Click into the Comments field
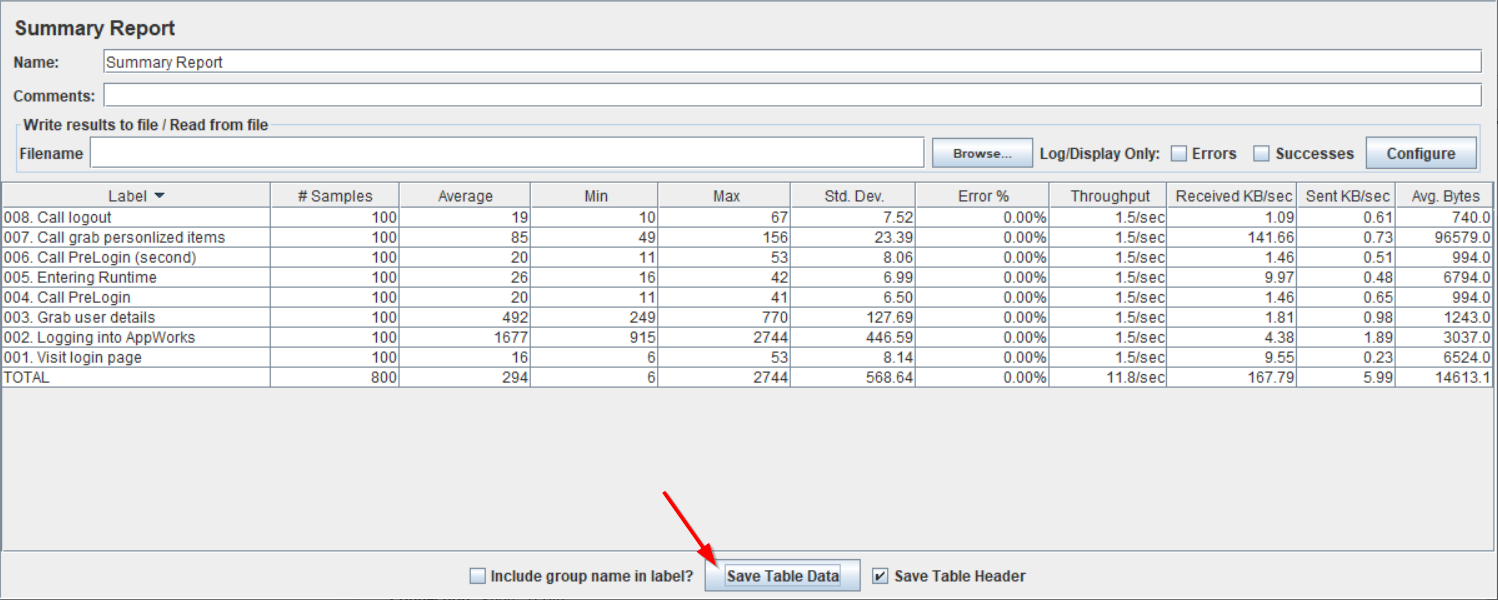 (x=791, y=96)
